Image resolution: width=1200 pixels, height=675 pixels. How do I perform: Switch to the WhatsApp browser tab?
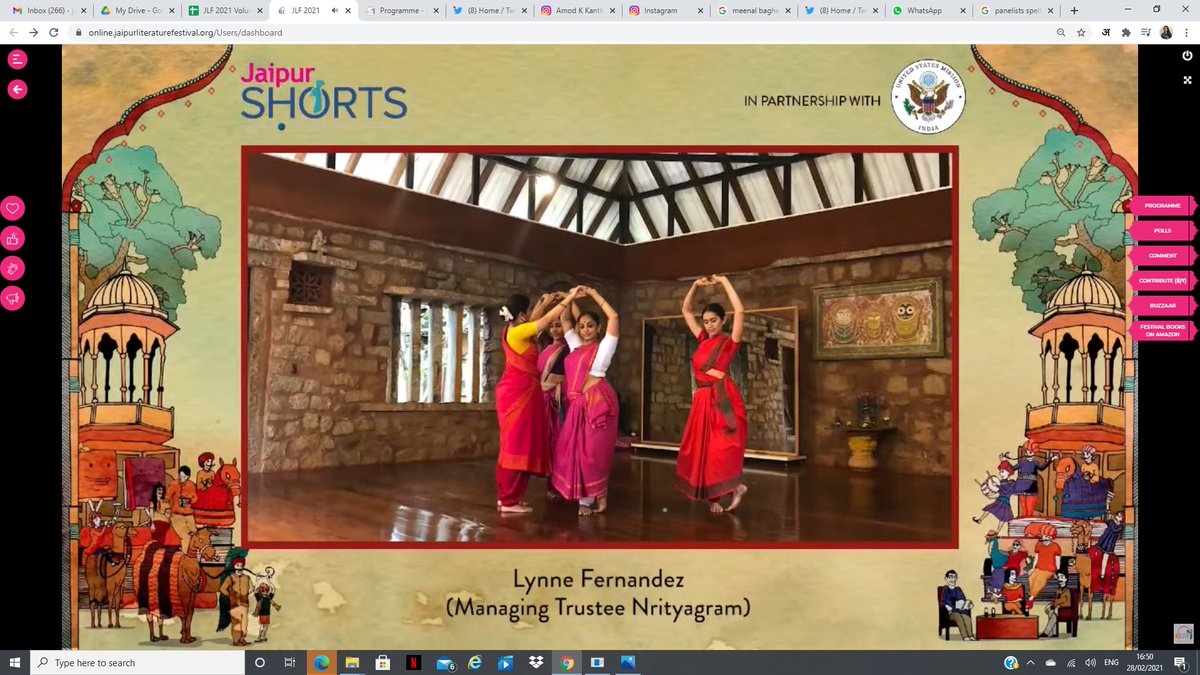click(929, 10)
